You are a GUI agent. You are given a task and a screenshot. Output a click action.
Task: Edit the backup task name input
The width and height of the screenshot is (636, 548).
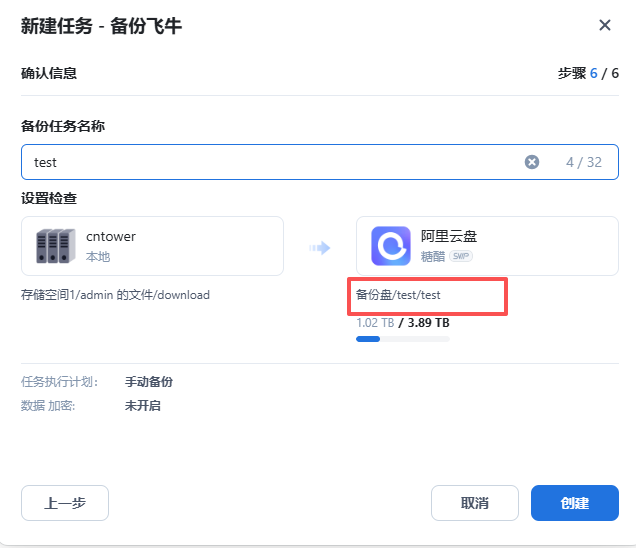click(270, 162)
